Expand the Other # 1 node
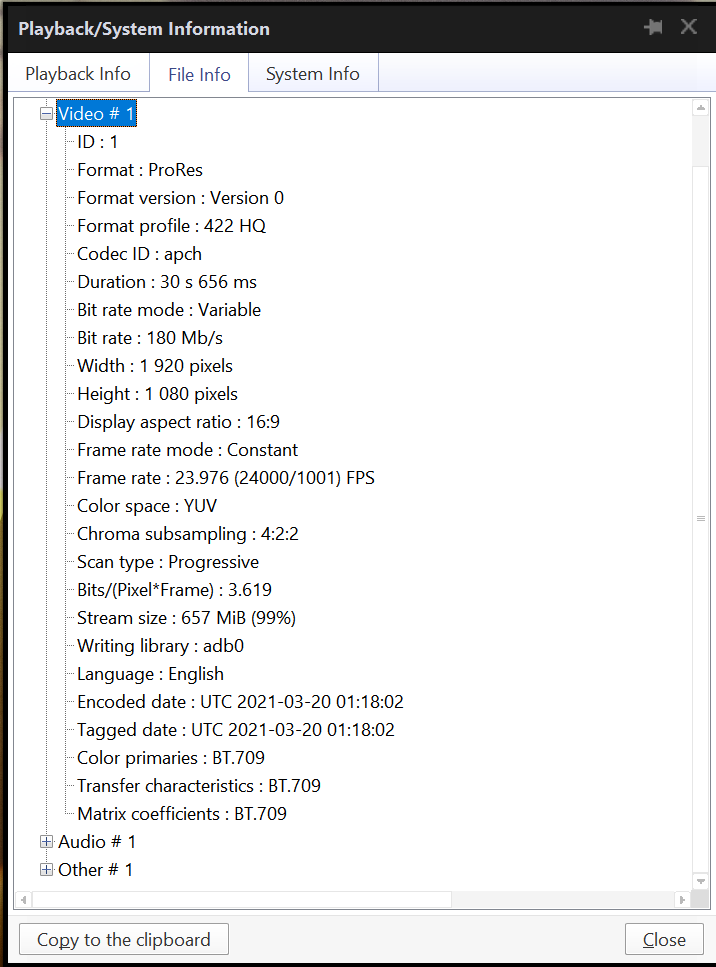Screen dimensions: 716x967 pos(46,870)
